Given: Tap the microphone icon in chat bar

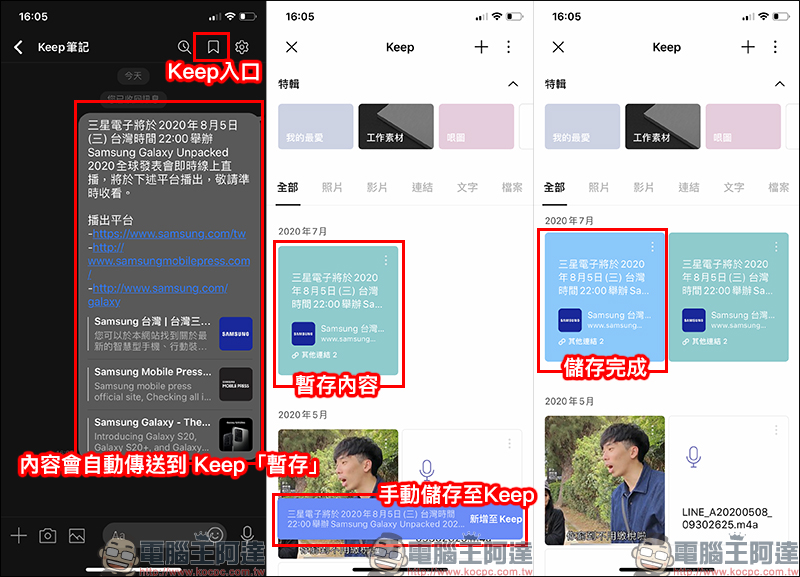Looking at the screenshot, I should [247, 535].
